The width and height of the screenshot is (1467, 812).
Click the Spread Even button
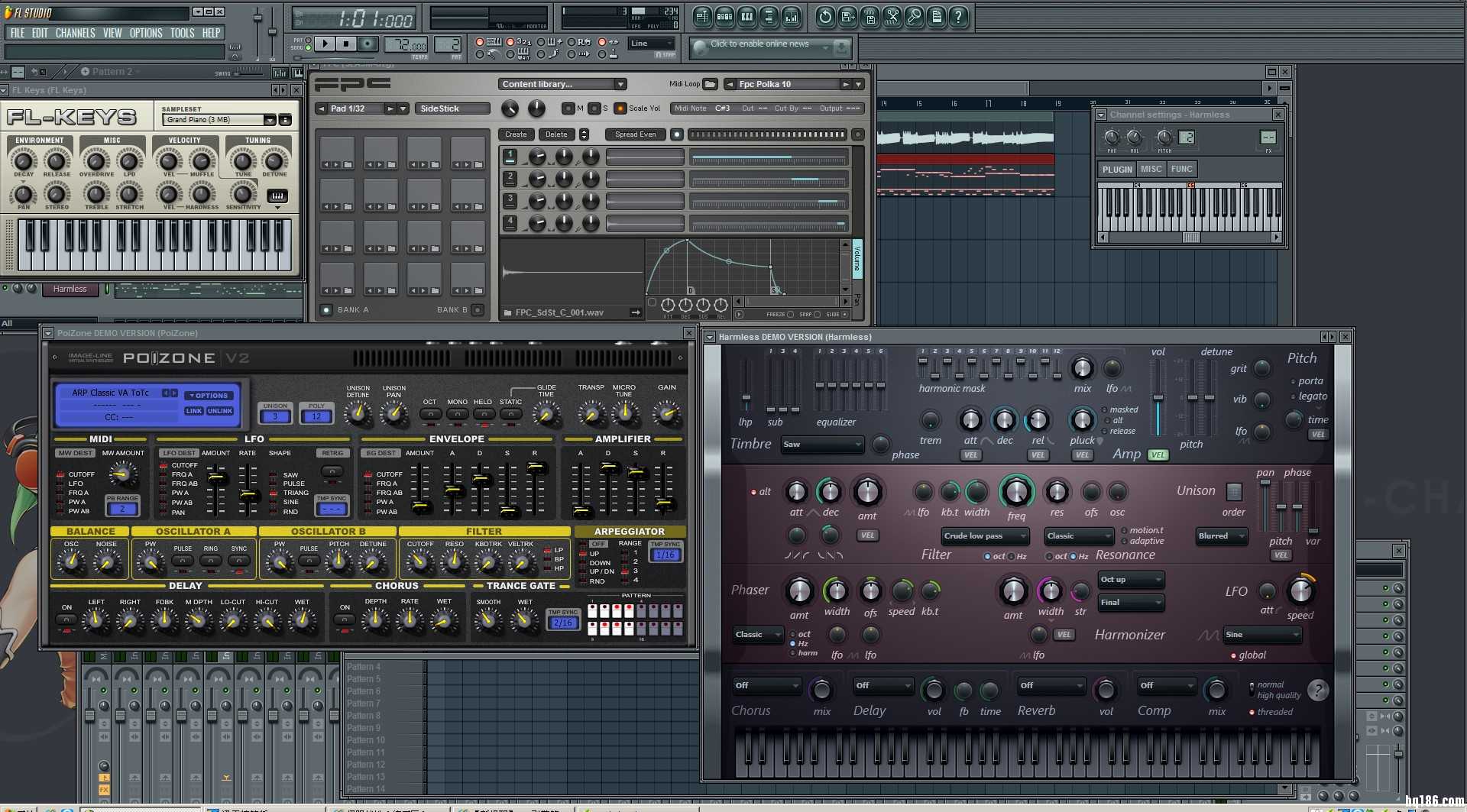point(635,134)
